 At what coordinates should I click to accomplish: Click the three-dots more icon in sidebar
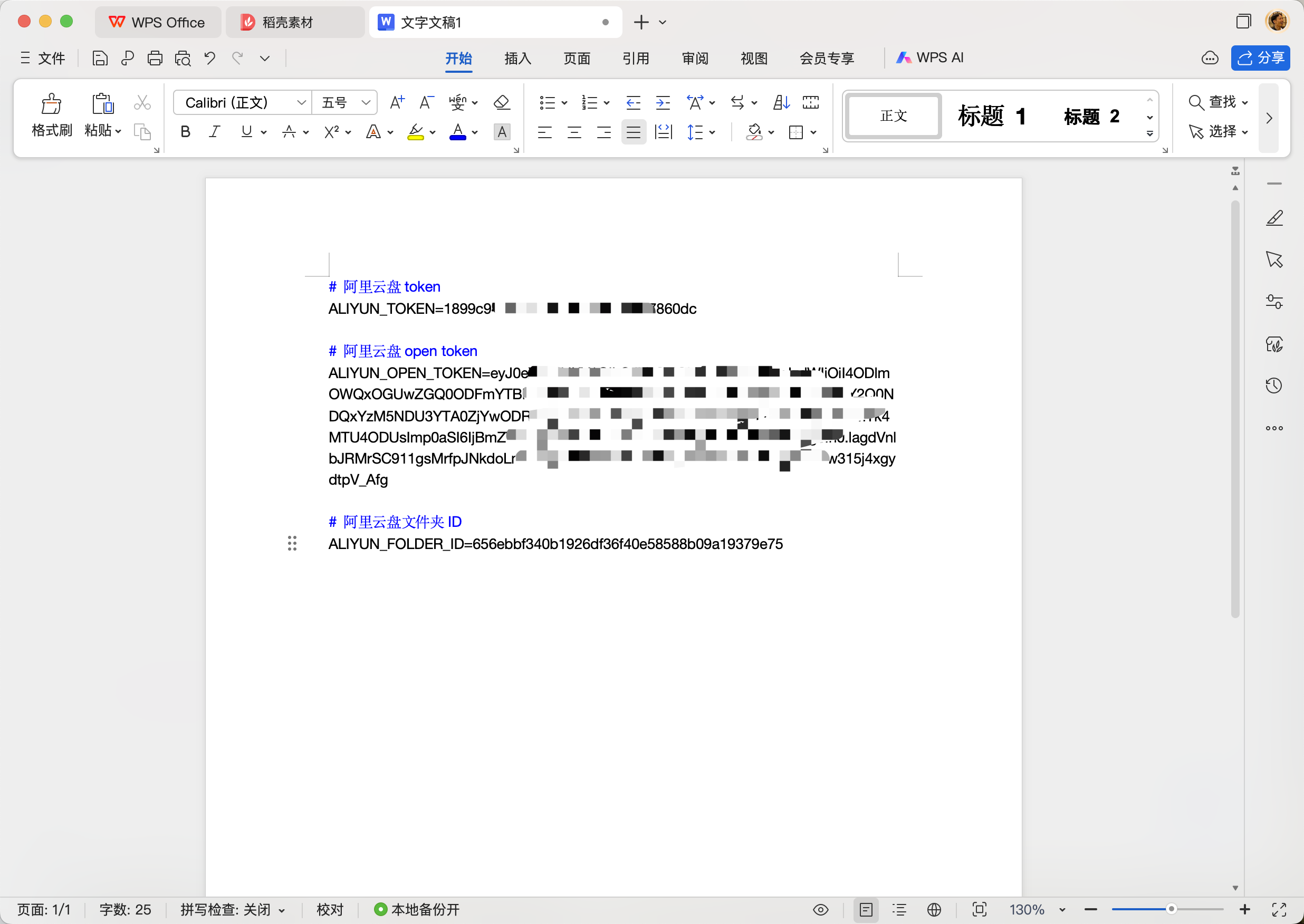pos(1274,428)
